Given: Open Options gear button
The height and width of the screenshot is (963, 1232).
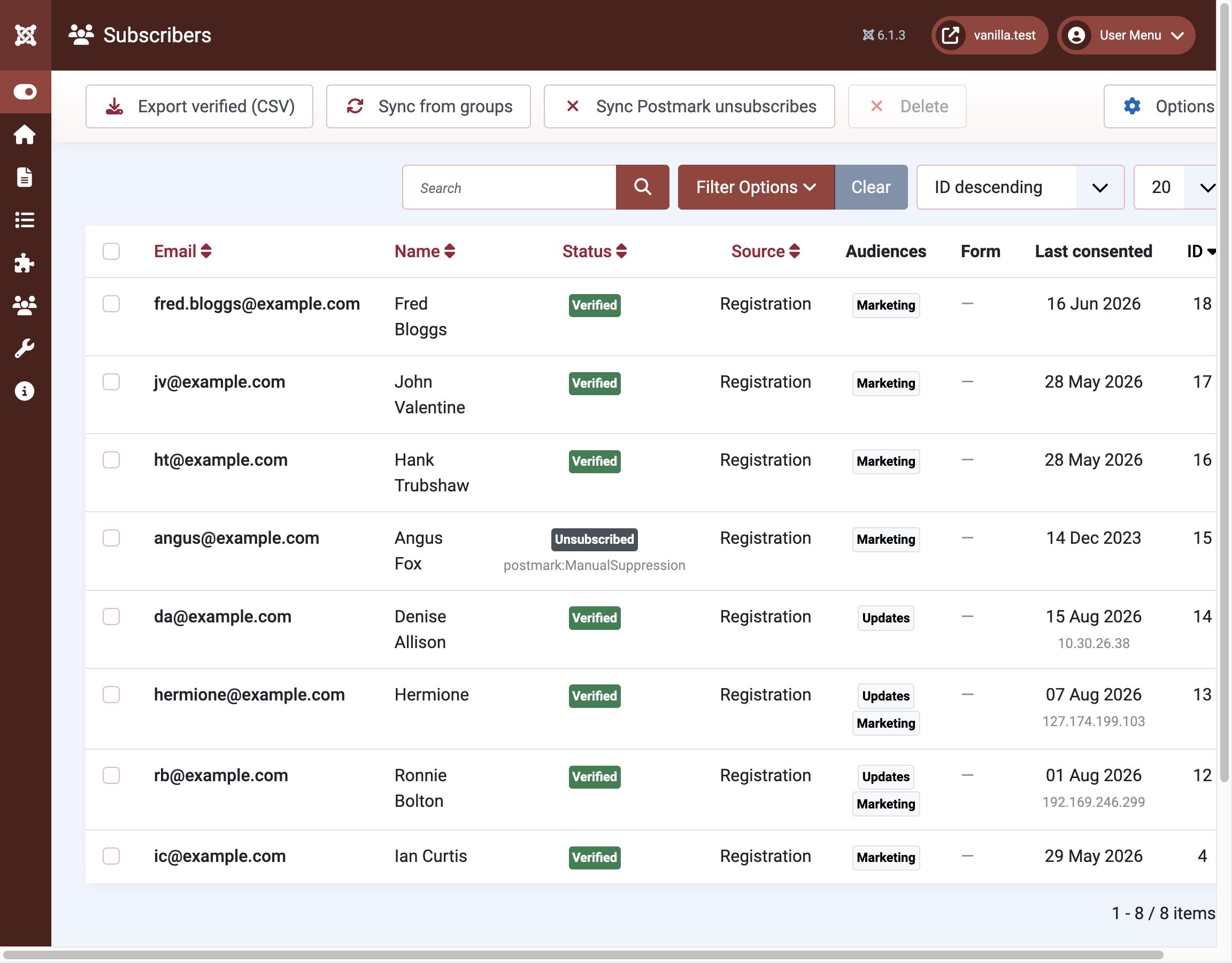Looking at the screenshot, I should point(1160,106).
